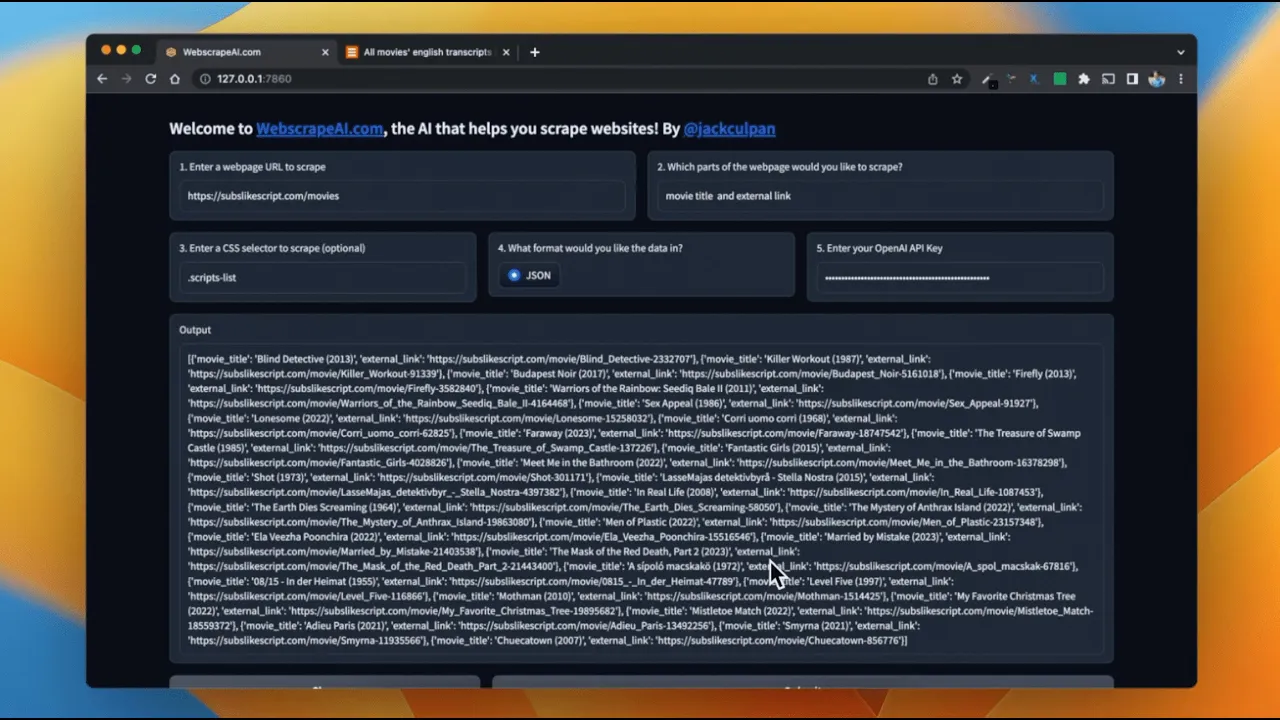The image size is (1280, 720).
Task: Open the Chrome profile avatar
Action: pyautogui.click(x=1157, y=79)
